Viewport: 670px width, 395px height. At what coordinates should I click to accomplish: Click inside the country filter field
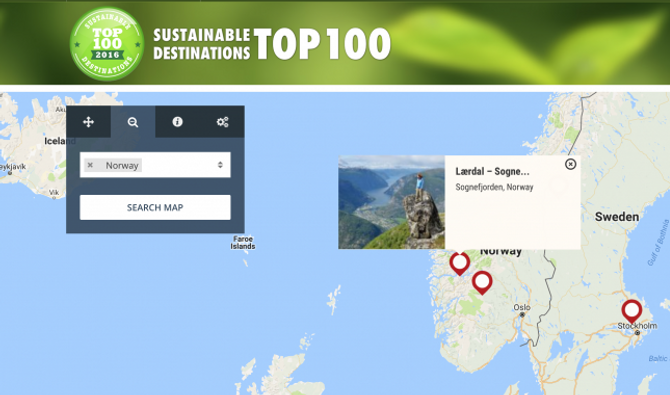coord(155,165)
